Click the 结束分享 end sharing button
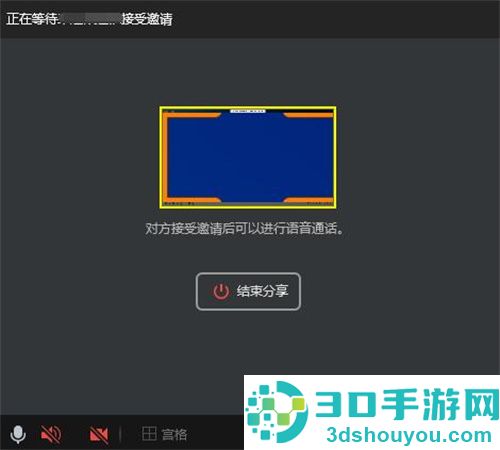 point(248,291)
